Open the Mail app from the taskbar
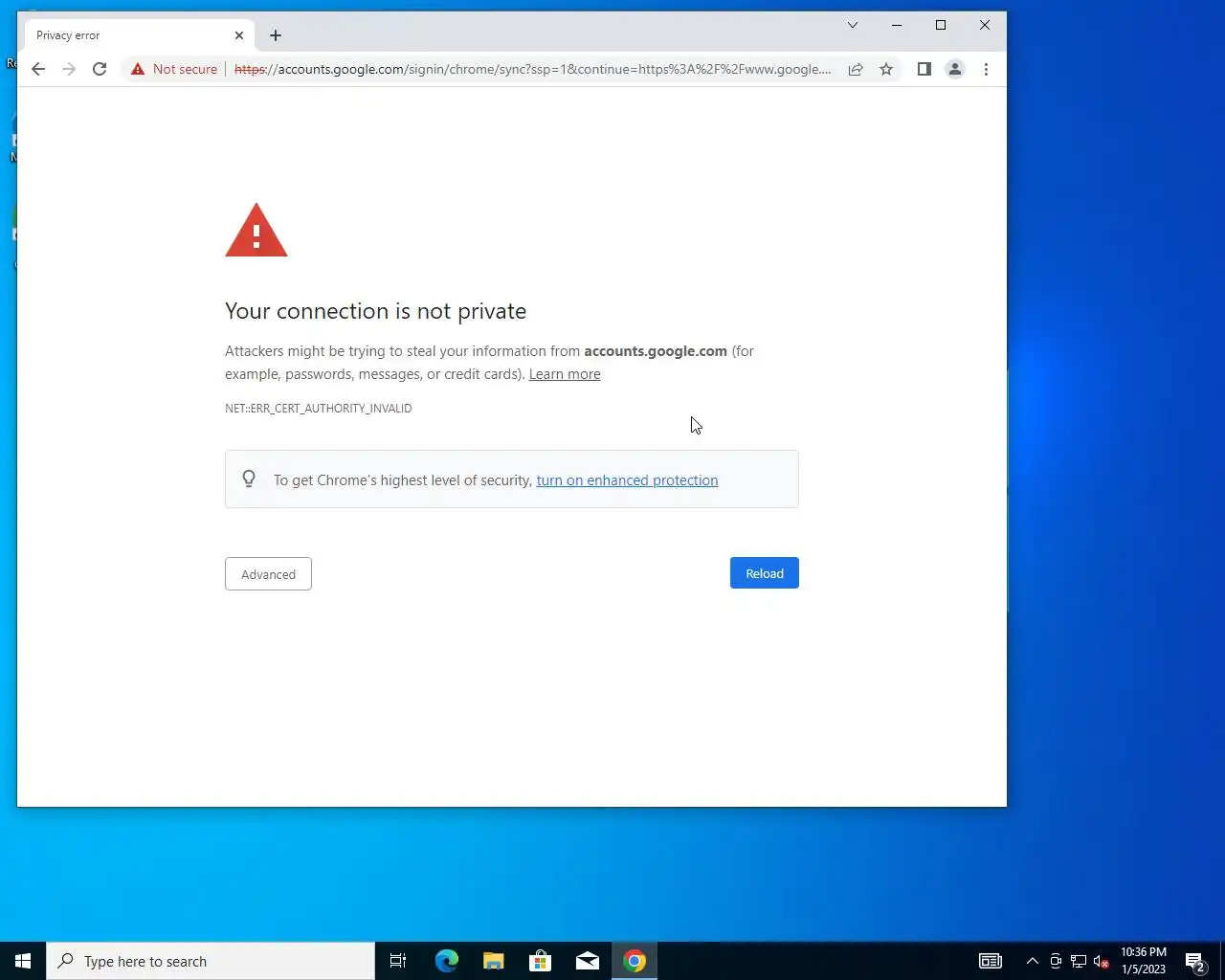Image resolution: width=1225 pixels, height=980 pixels. click(x=588, y=961)
